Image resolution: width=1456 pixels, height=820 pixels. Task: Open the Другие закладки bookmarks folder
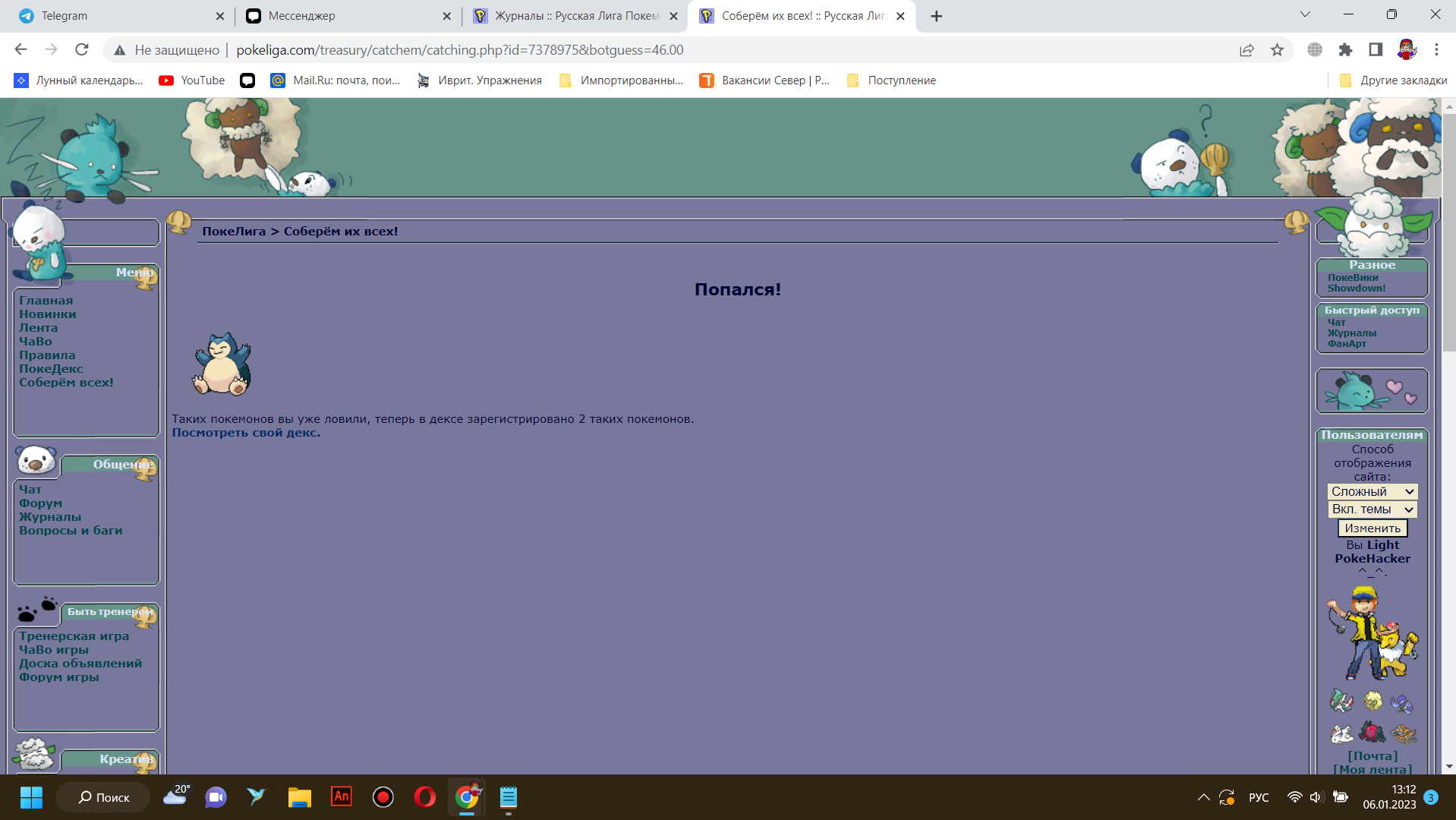[x=1393, y=80]
